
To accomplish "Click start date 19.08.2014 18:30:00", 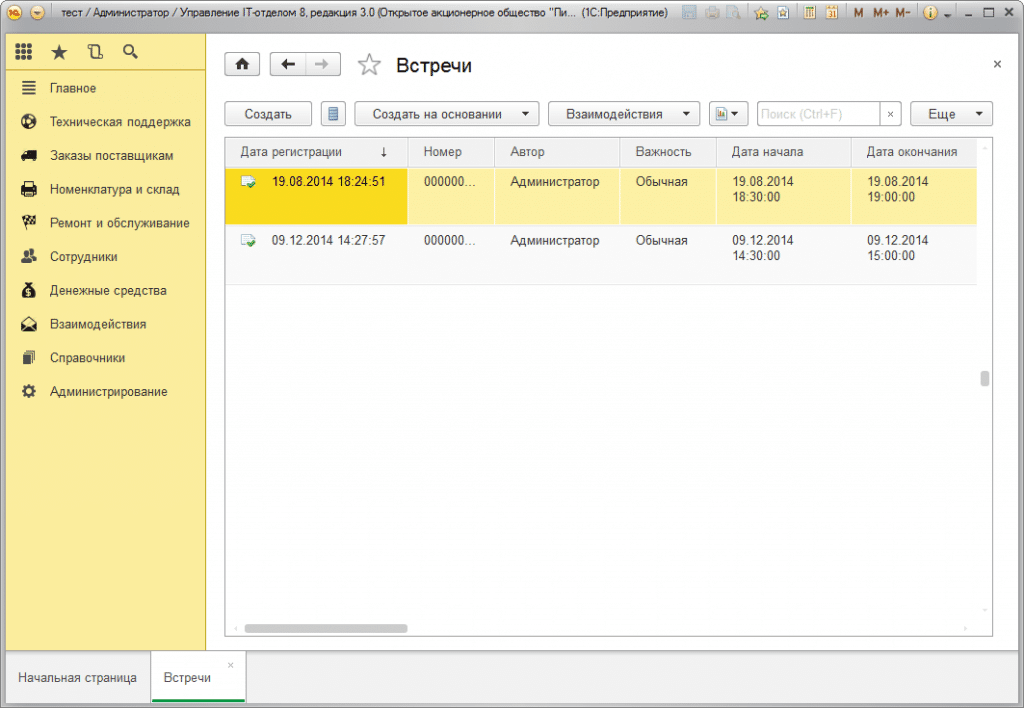I will coord(763,189).
